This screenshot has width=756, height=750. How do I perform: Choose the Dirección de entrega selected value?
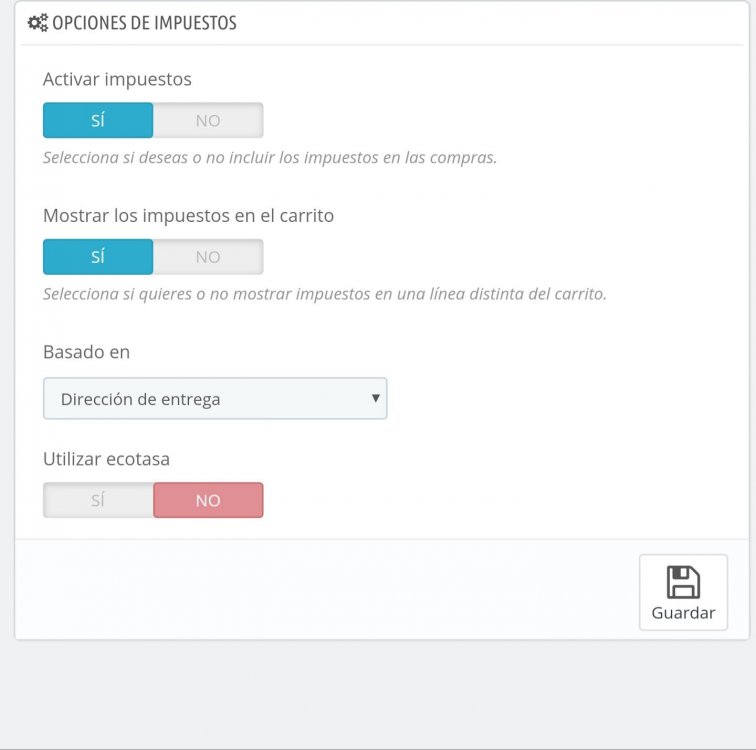(x=141, y=399)
